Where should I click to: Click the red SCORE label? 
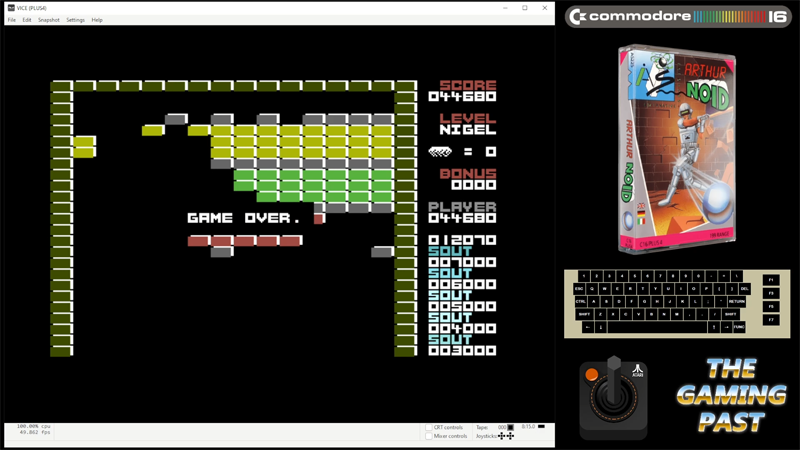pos(468,85)
